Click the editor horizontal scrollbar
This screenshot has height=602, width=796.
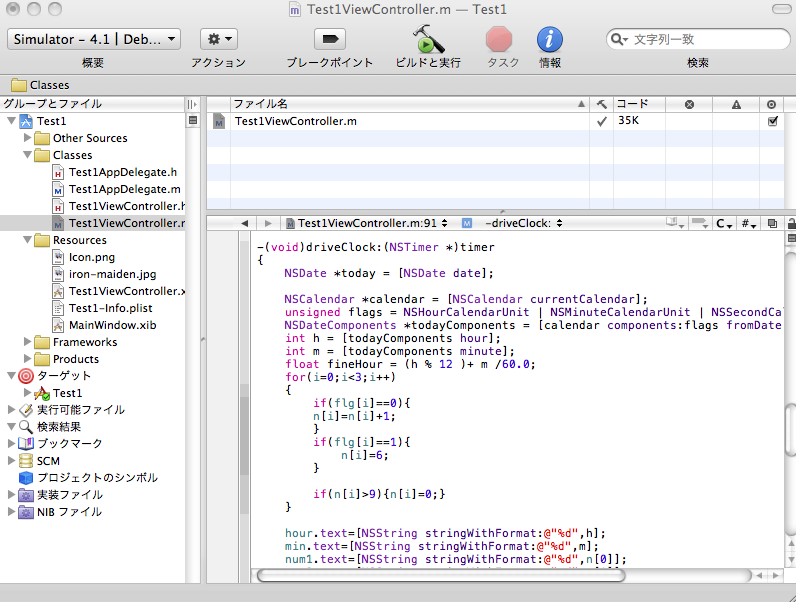pos(441,576)
